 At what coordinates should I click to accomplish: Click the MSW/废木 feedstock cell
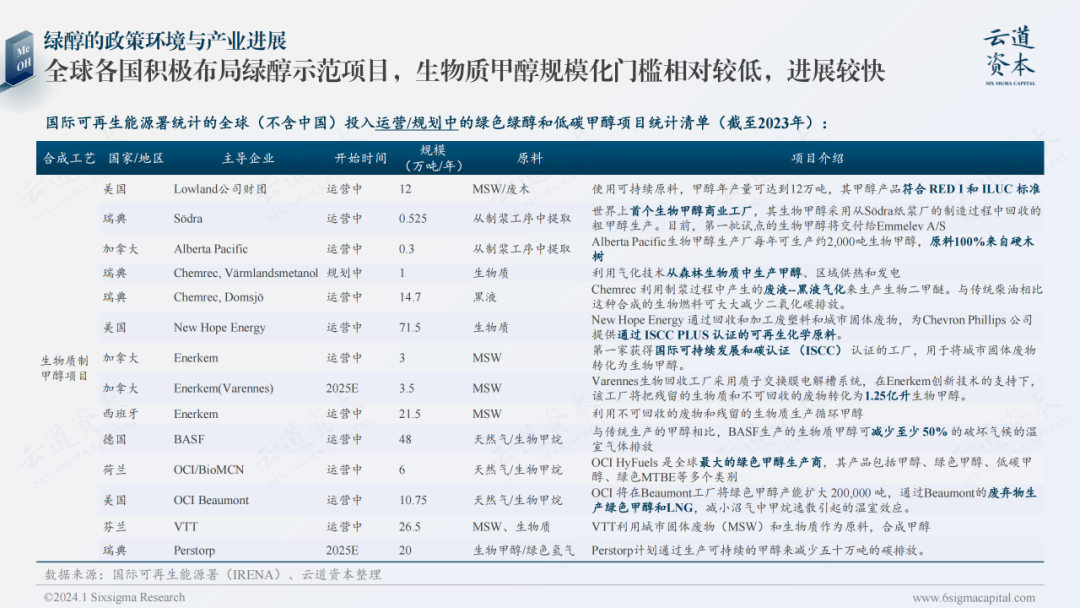tap(501, 189)
